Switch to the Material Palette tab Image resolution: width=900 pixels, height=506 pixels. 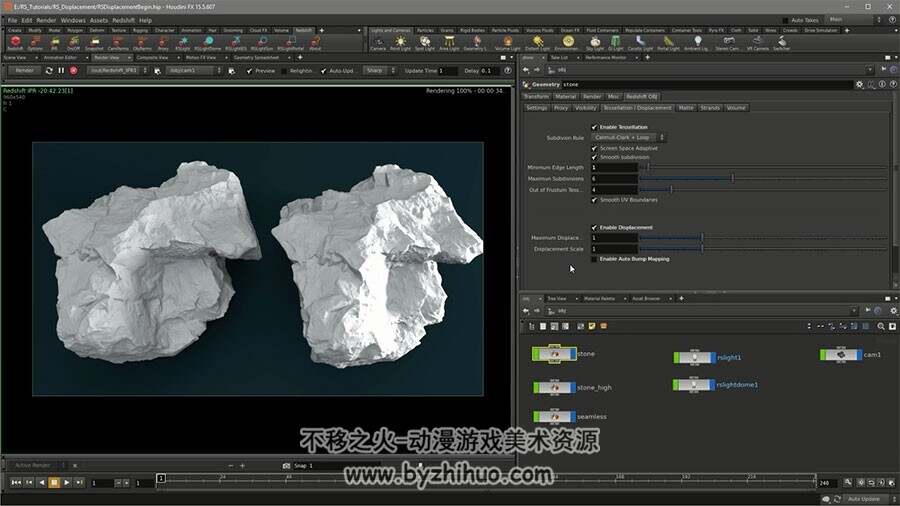(599, 299)
